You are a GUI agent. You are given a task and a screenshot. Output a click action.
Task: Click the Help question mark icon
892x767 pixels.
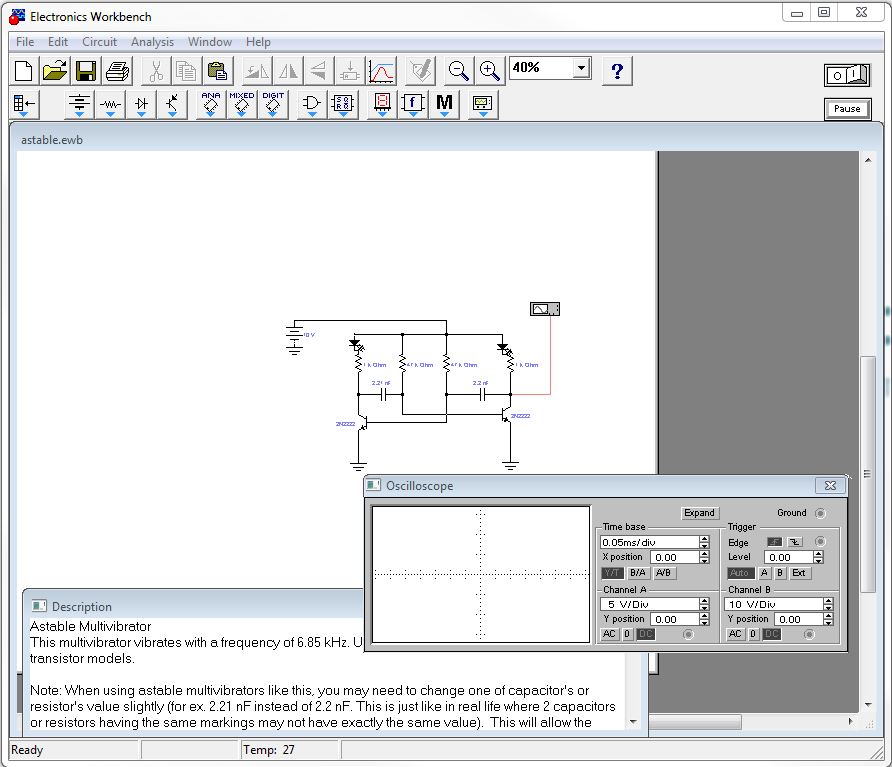click(617, 70)
